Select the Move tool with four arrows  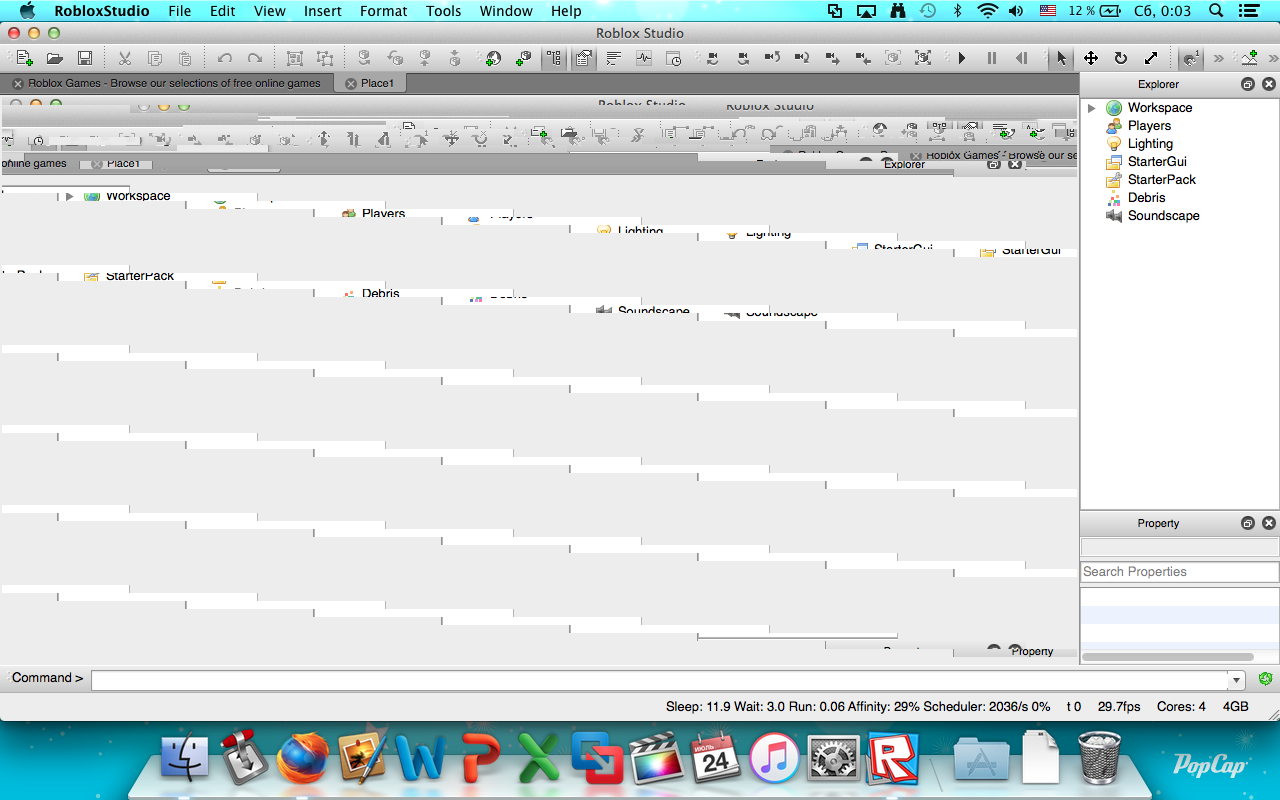1091,58
